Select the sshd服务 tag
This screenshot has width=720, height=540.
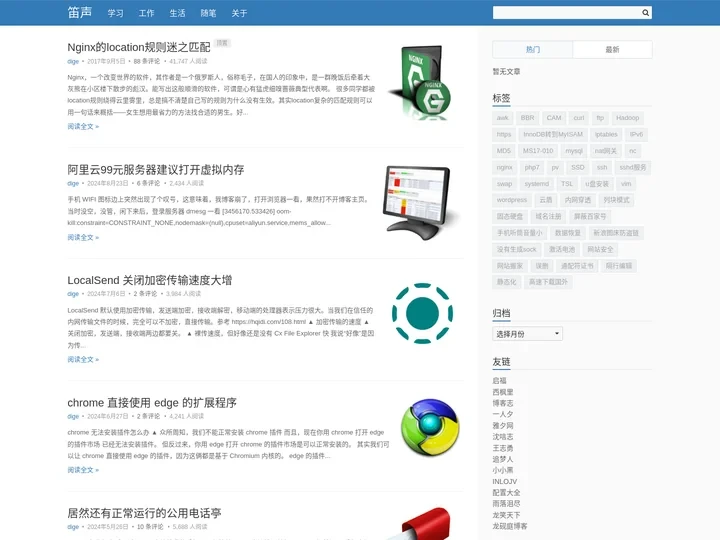click(632, 168)
